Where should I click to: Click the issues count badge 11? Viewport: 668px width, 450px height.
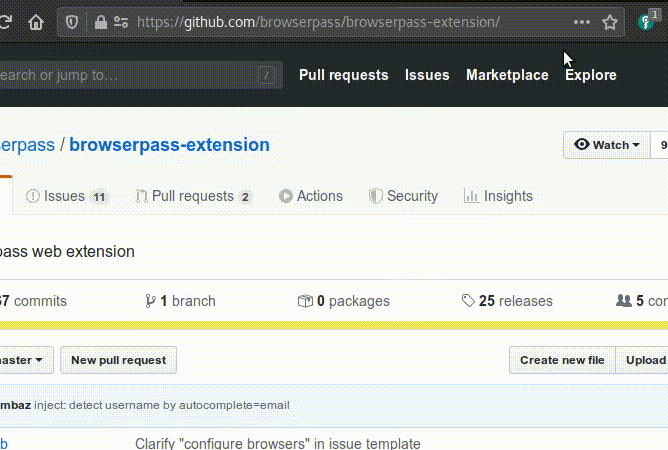tap(99, 197)
